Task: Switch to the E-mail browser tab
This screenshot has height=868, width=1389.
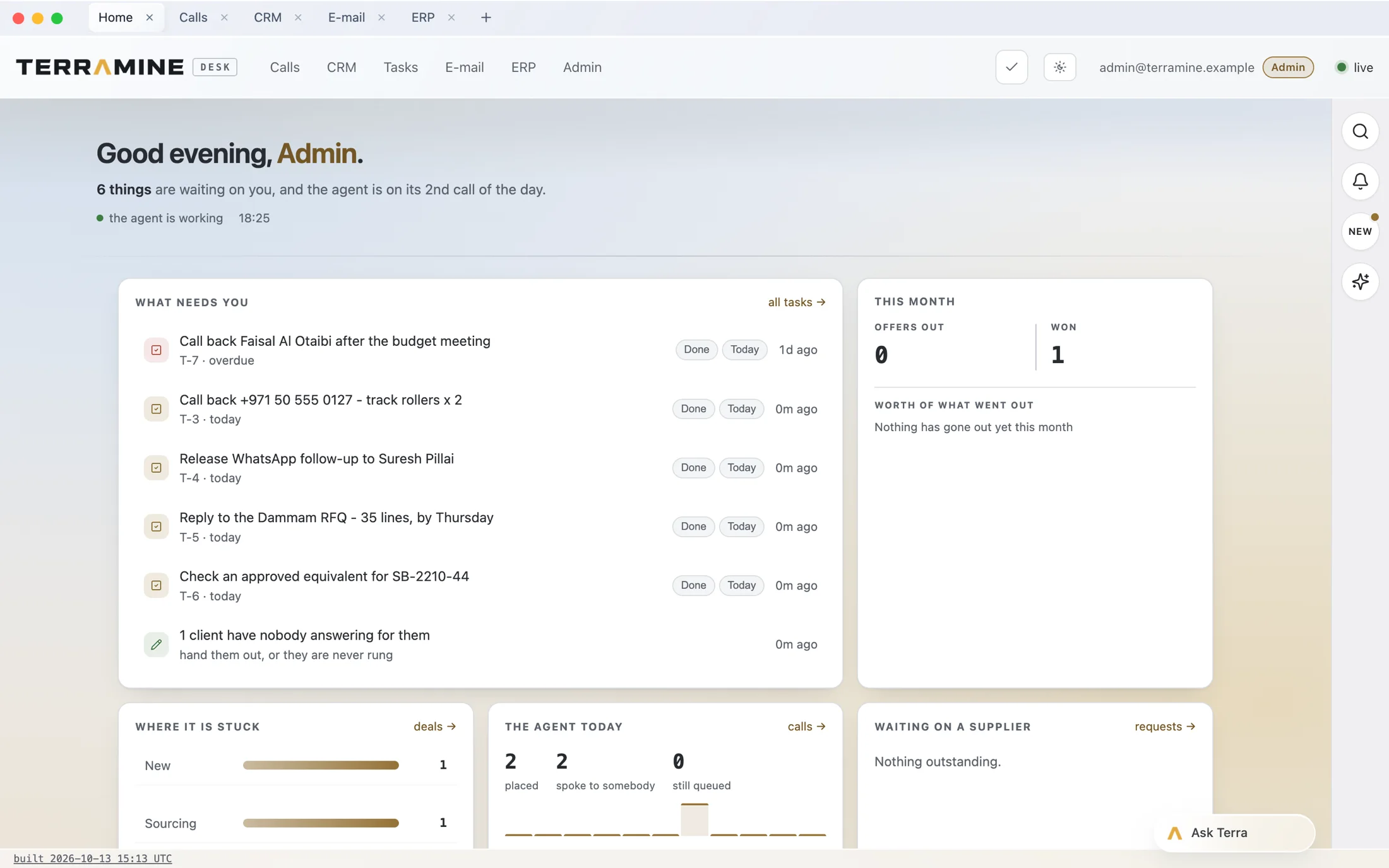Action: pyautogui.click(x=347, y=18)
